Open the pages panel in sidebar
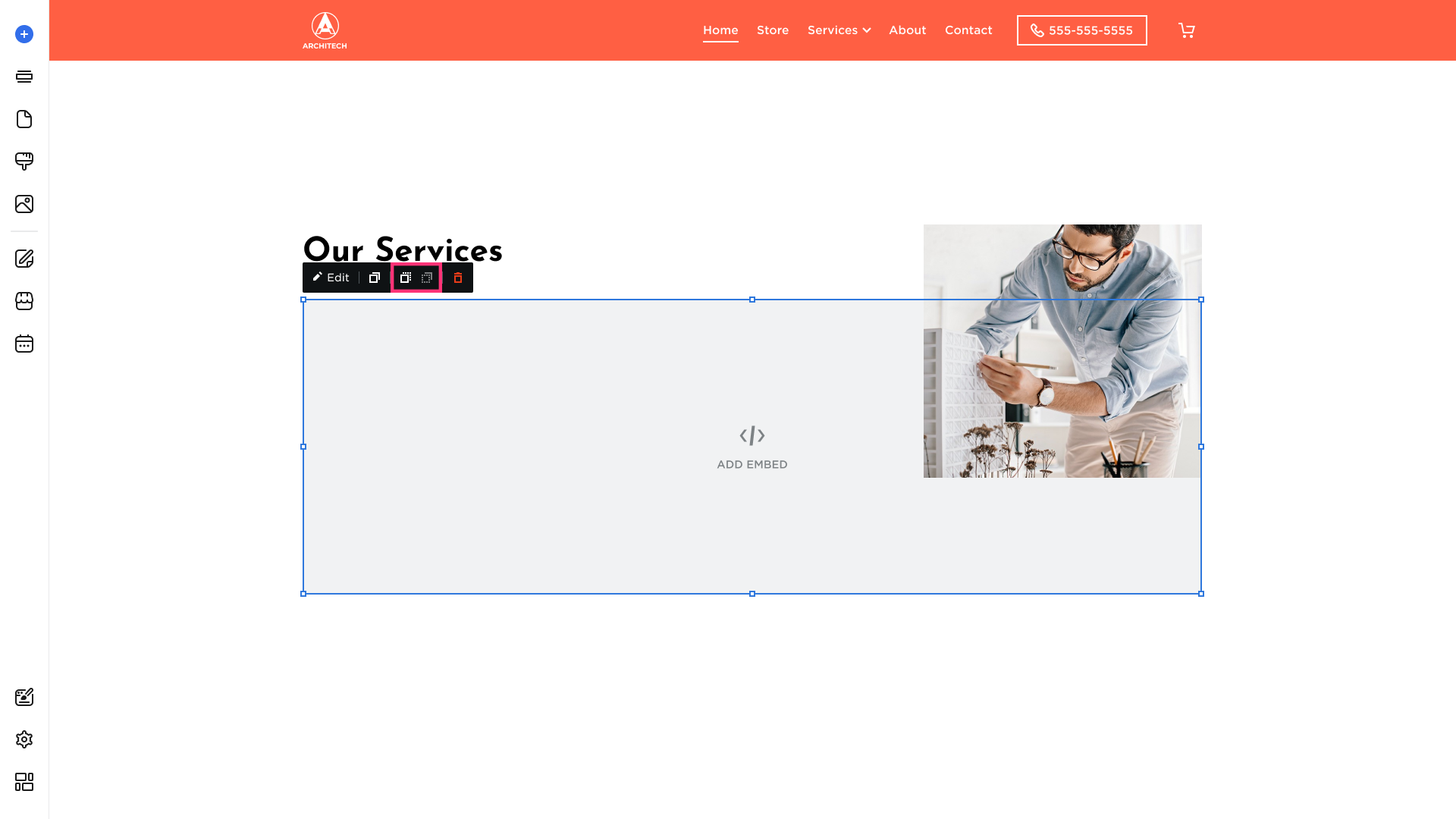 24,119
